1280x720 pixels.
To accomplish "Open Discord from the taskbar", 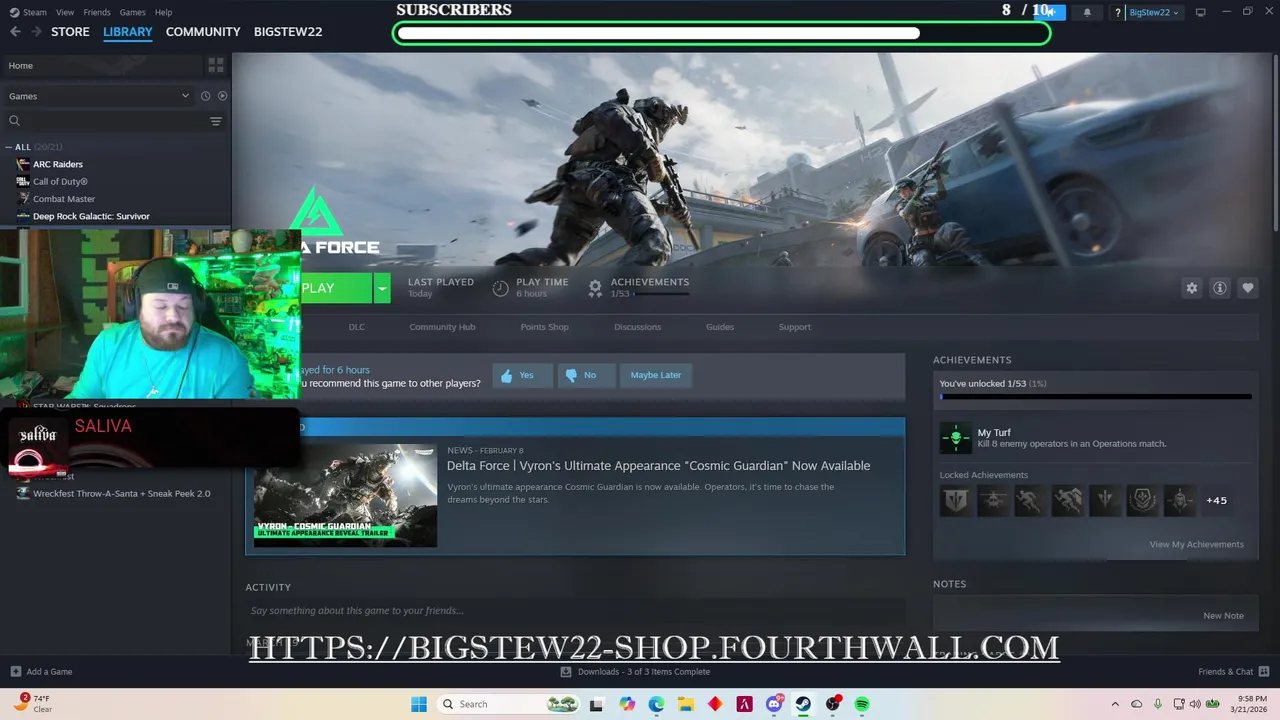I will click(774, 704).
